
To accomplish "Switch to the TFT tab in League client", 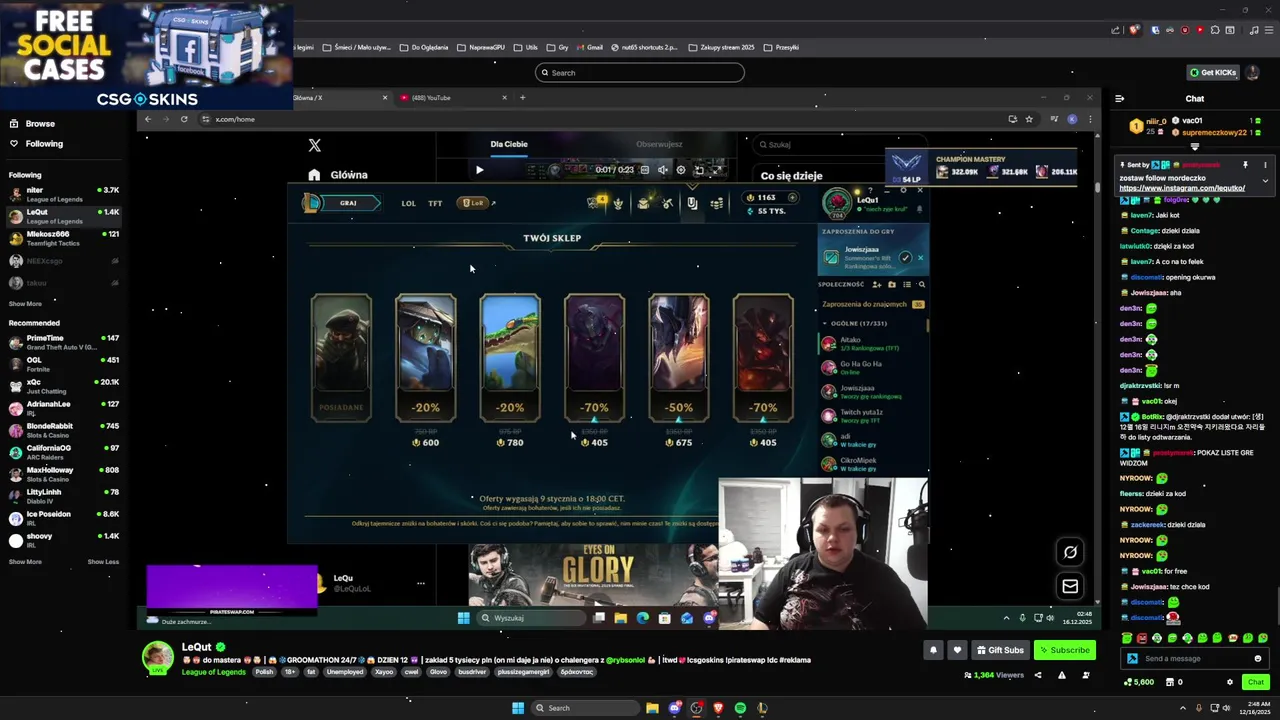I will 435,203.
